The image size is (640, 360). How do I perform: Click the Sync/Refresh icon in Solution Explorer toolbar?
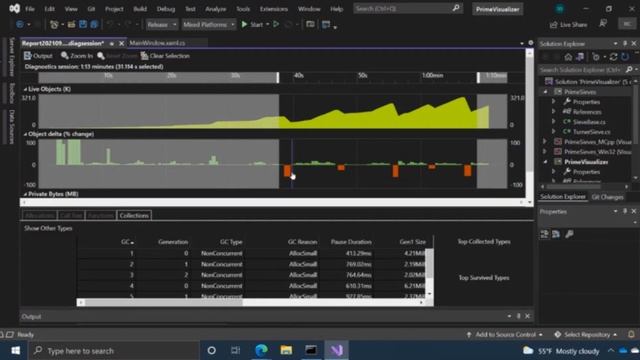point(613,57)
